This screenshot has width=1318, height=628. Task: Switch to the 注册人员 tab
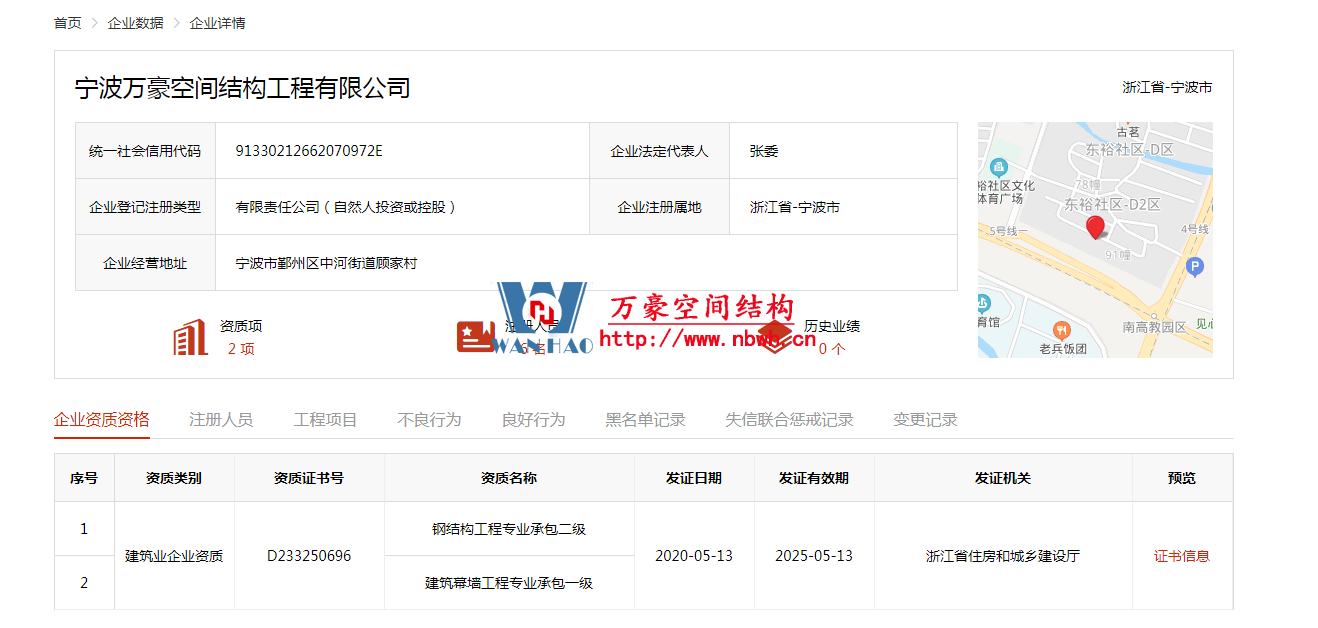221,420
